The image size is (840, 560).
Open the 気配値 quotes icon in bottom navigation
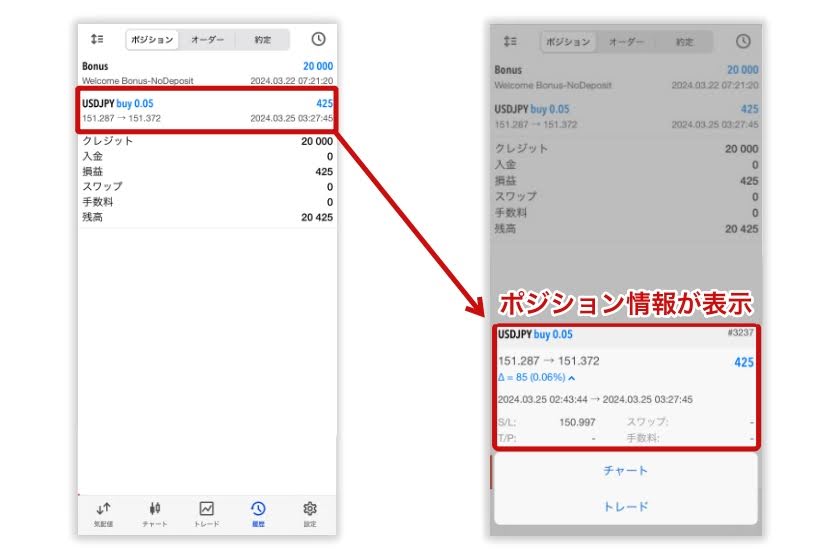pyautogui.click(x=104, y=512)
